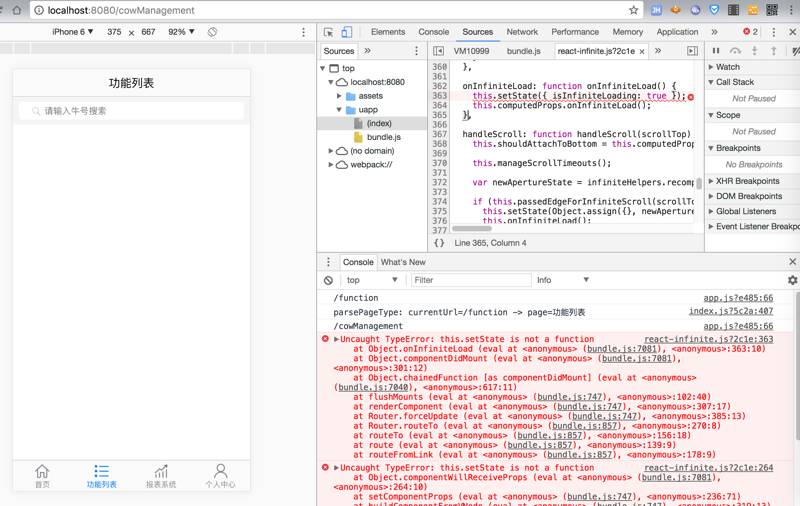Open device toolbar more options menu
Viewport: 800px width, 506px height.
point(304,32)
